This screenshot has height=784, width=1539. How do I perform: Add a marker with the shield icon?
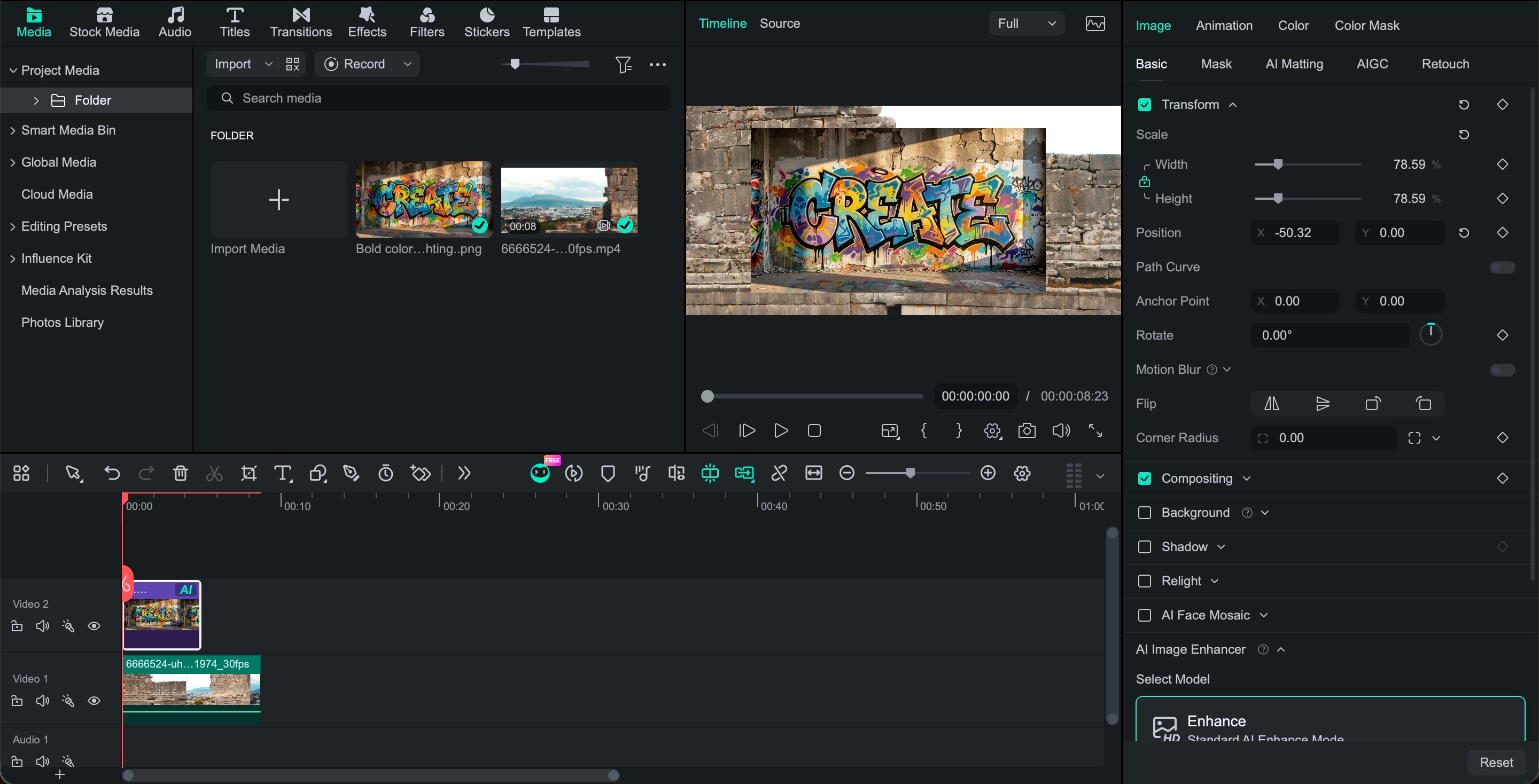[608, 474]
